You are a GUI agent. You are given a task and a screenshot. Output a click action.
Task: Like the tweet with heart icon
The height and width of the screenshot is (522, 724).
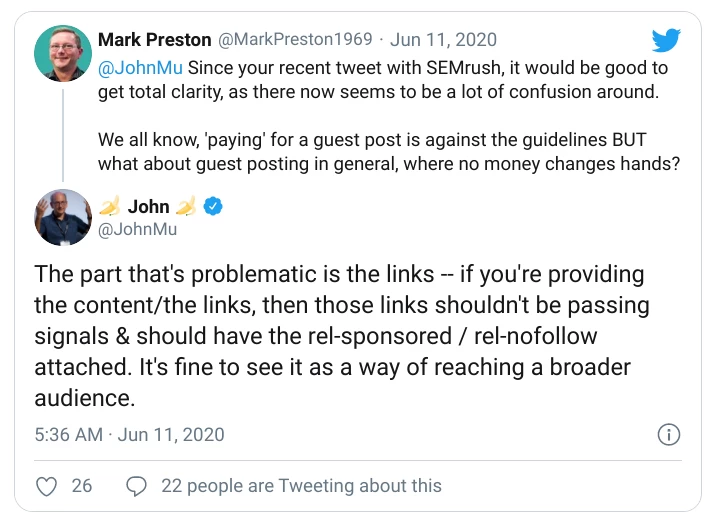46,486
